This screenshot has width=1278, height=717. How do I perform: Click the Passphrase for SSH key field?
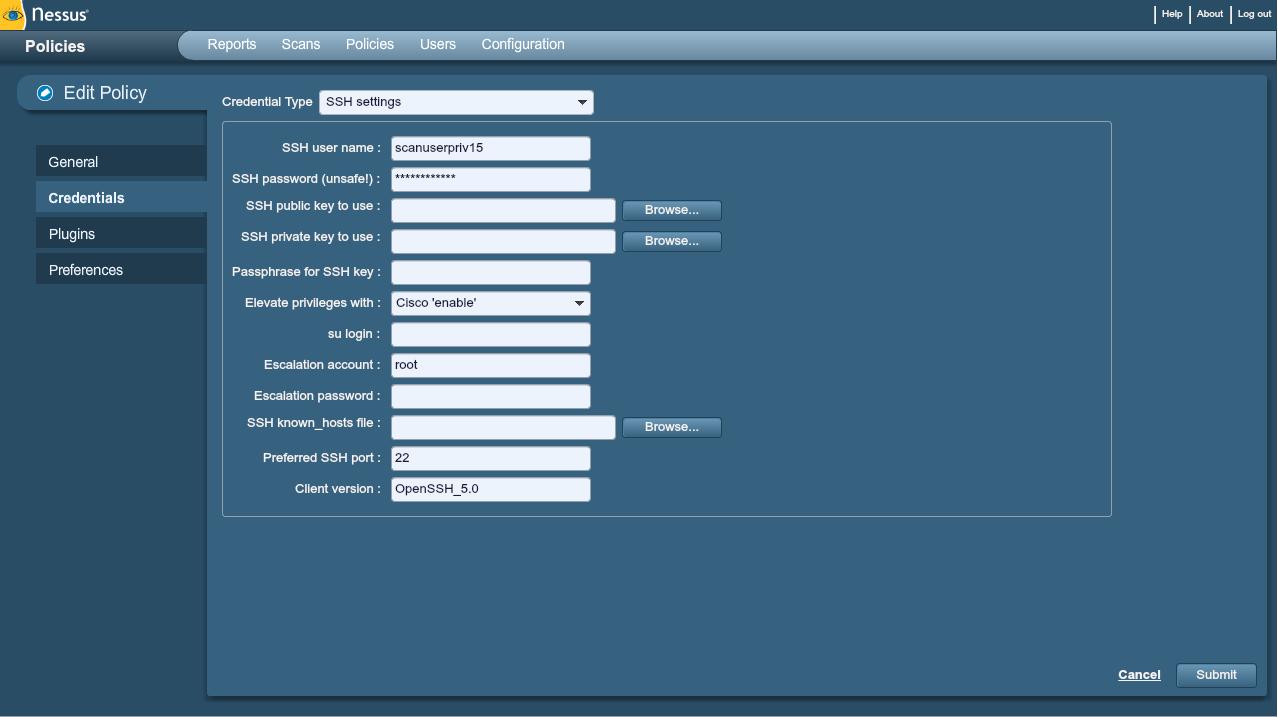click(x=491, y=272)
